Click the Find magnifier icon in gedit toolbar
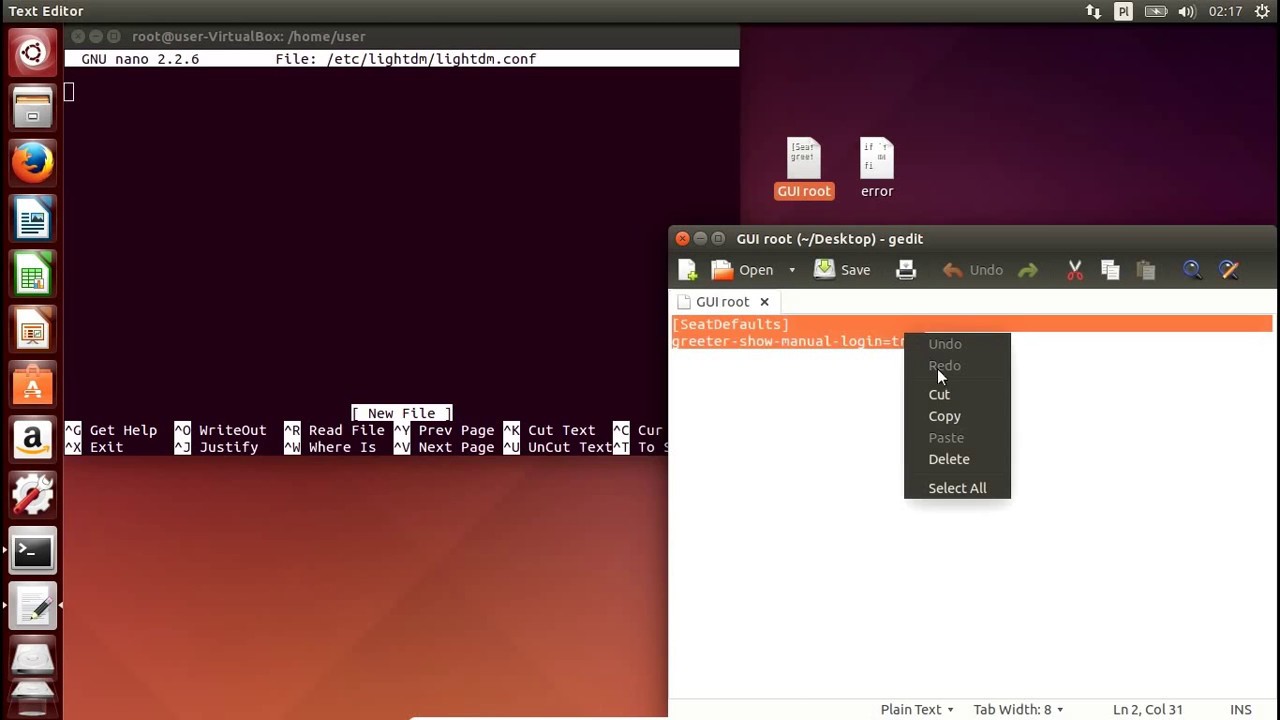Screen dimensions: 1280x720 pyautogui.click(x=1192, y=270)
